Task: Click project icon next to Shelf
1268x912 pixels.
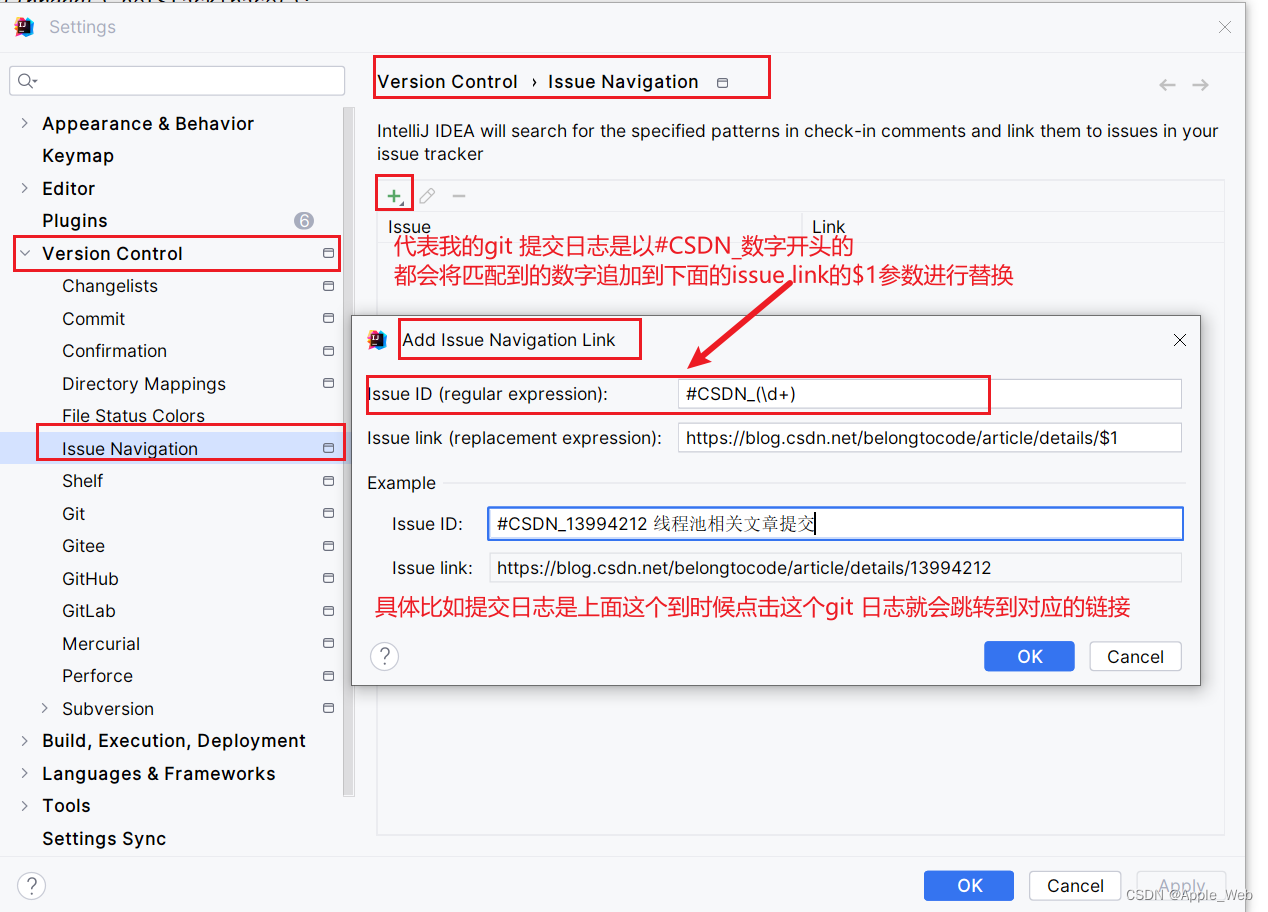Action: [328, 481]
